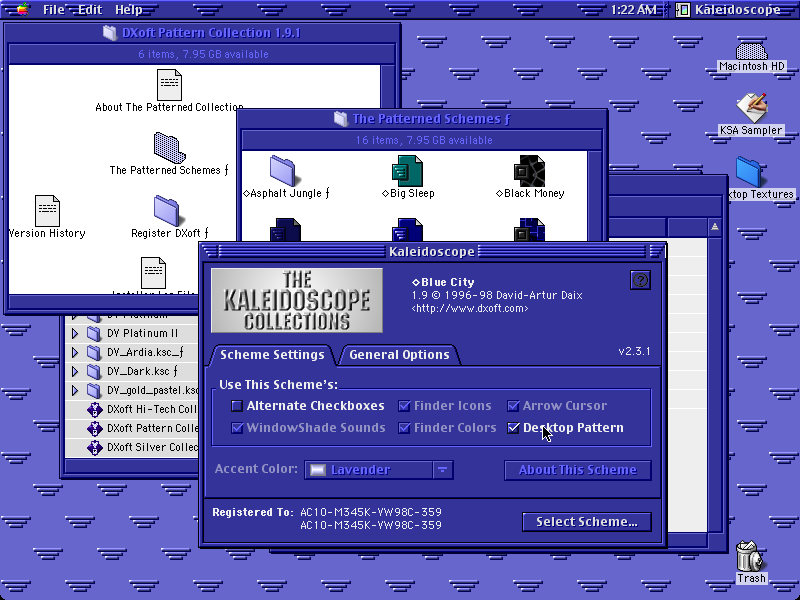Open the File menu
This screenshot has height=600, width=800.
click(54, 10)
